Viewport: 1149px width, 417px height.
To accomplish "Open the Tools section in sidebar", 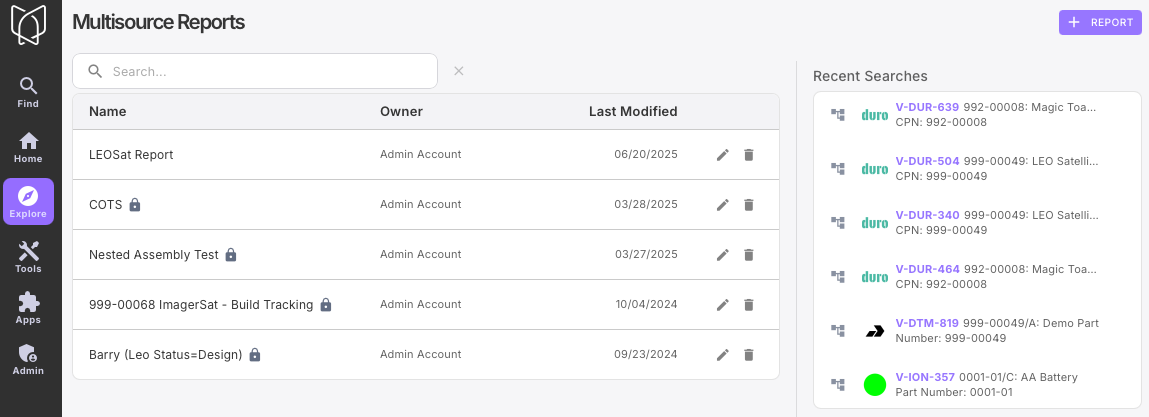I will tap(28, 257).
